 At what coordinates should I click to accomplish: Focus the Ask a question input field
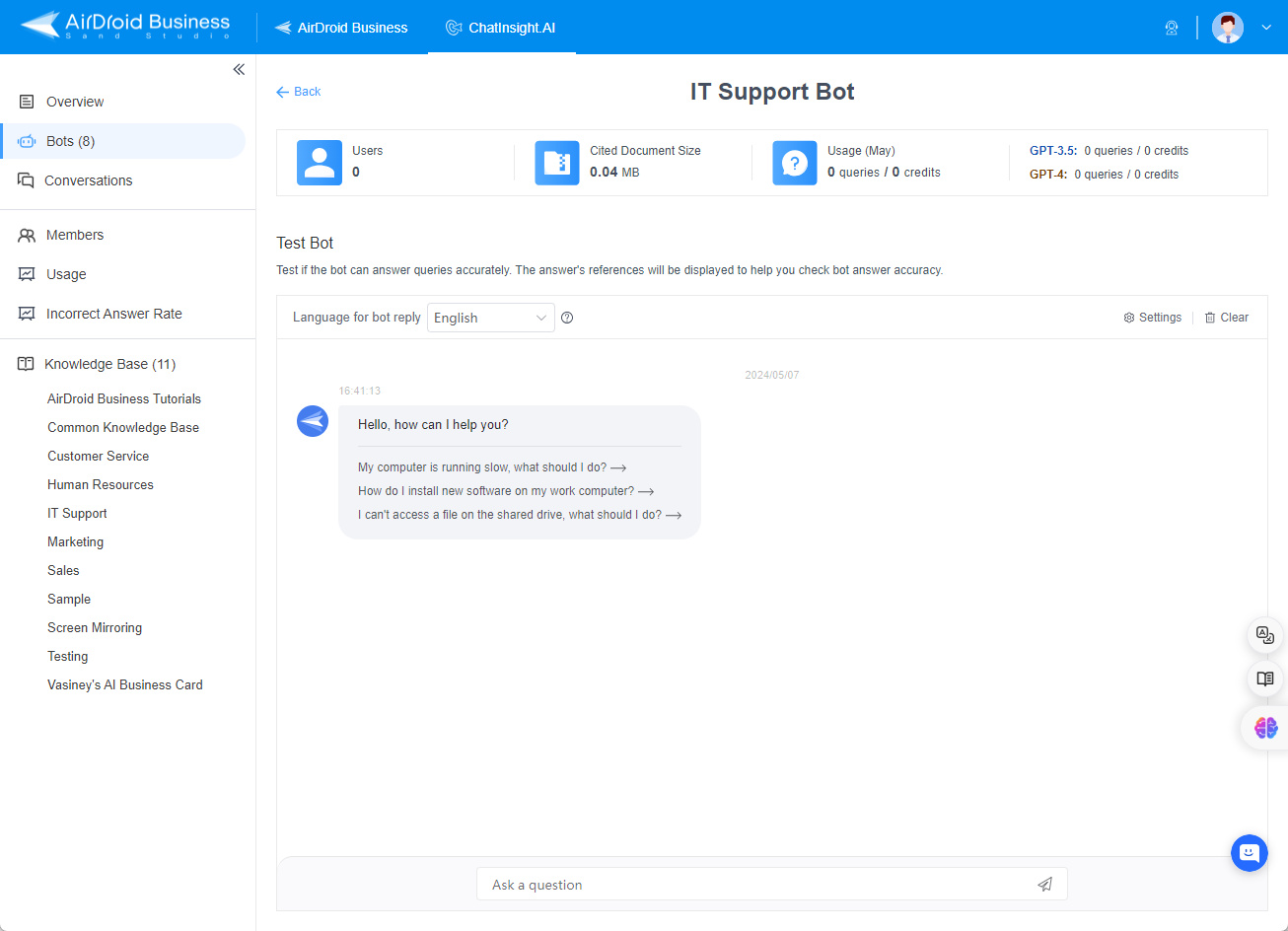[x=771, y=885]
